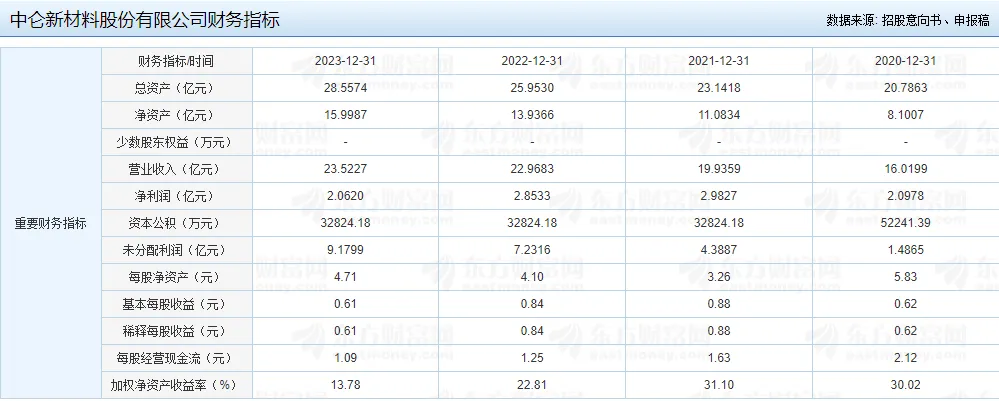Select 每股经营现金流 value 2.12
This screenshot has width=999, height=401.
click(905, 358)
